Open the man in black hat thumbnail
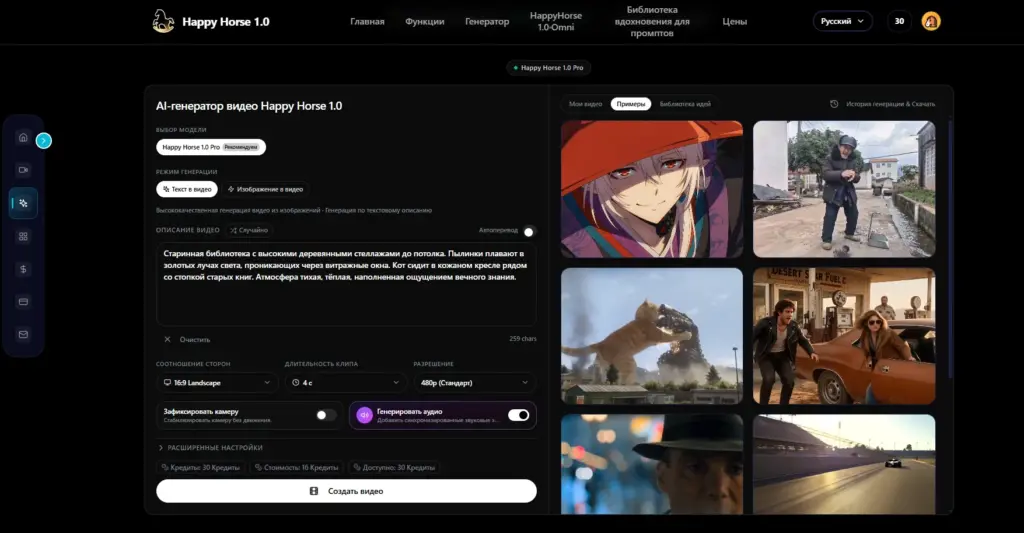 pos(652,464)
